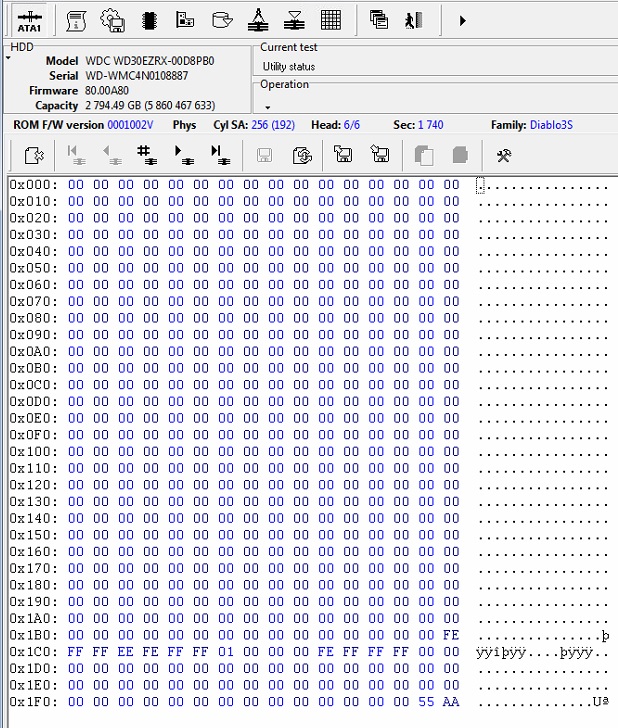The image size is (618, 728).
Task: Click the first byte at offset 0x000
Action: point(76,185)
